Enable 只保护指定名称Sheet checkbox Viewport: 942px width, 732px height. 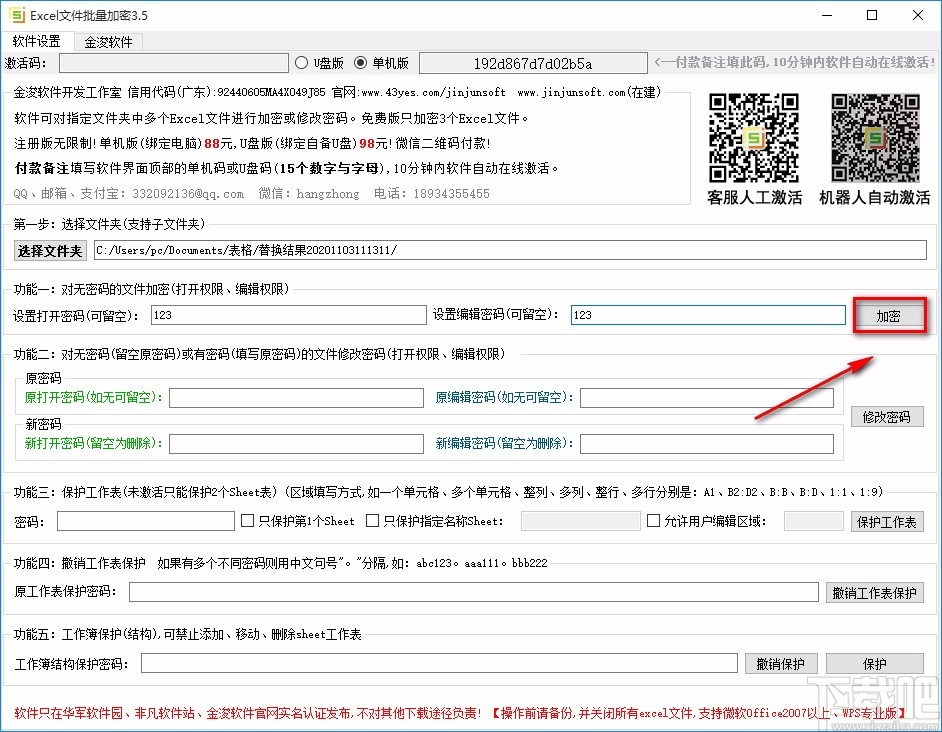[x=373, y=520]
